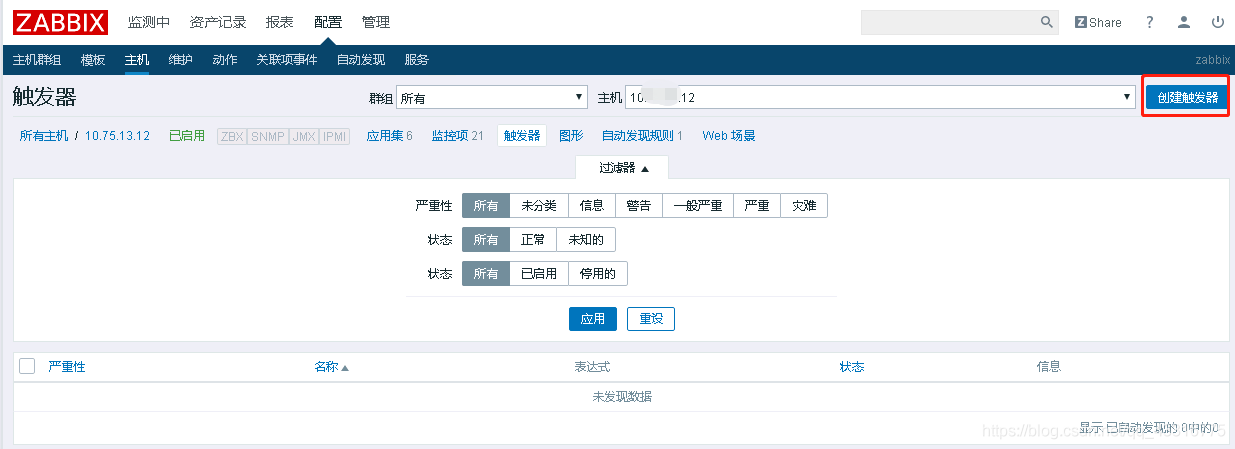1235x449 pixels.
Task: Click the Zabbix logo
Action: click(60, 22)
